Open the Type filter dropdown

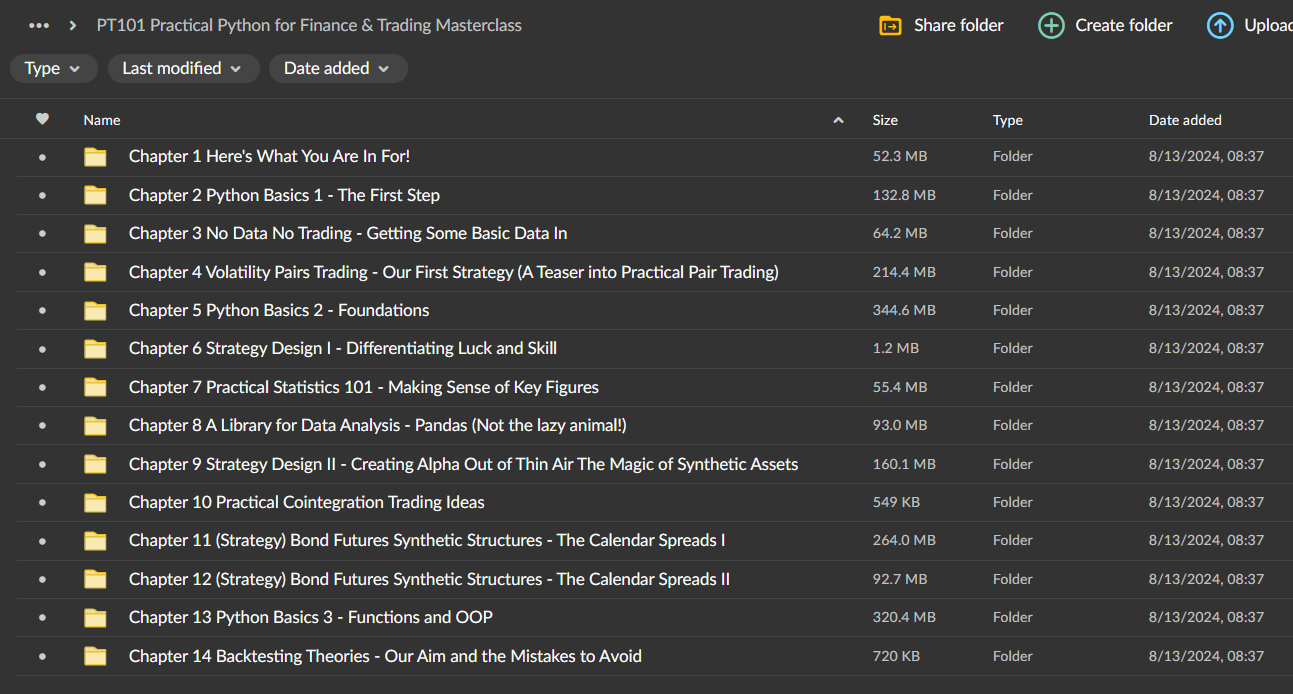point(53,68)
